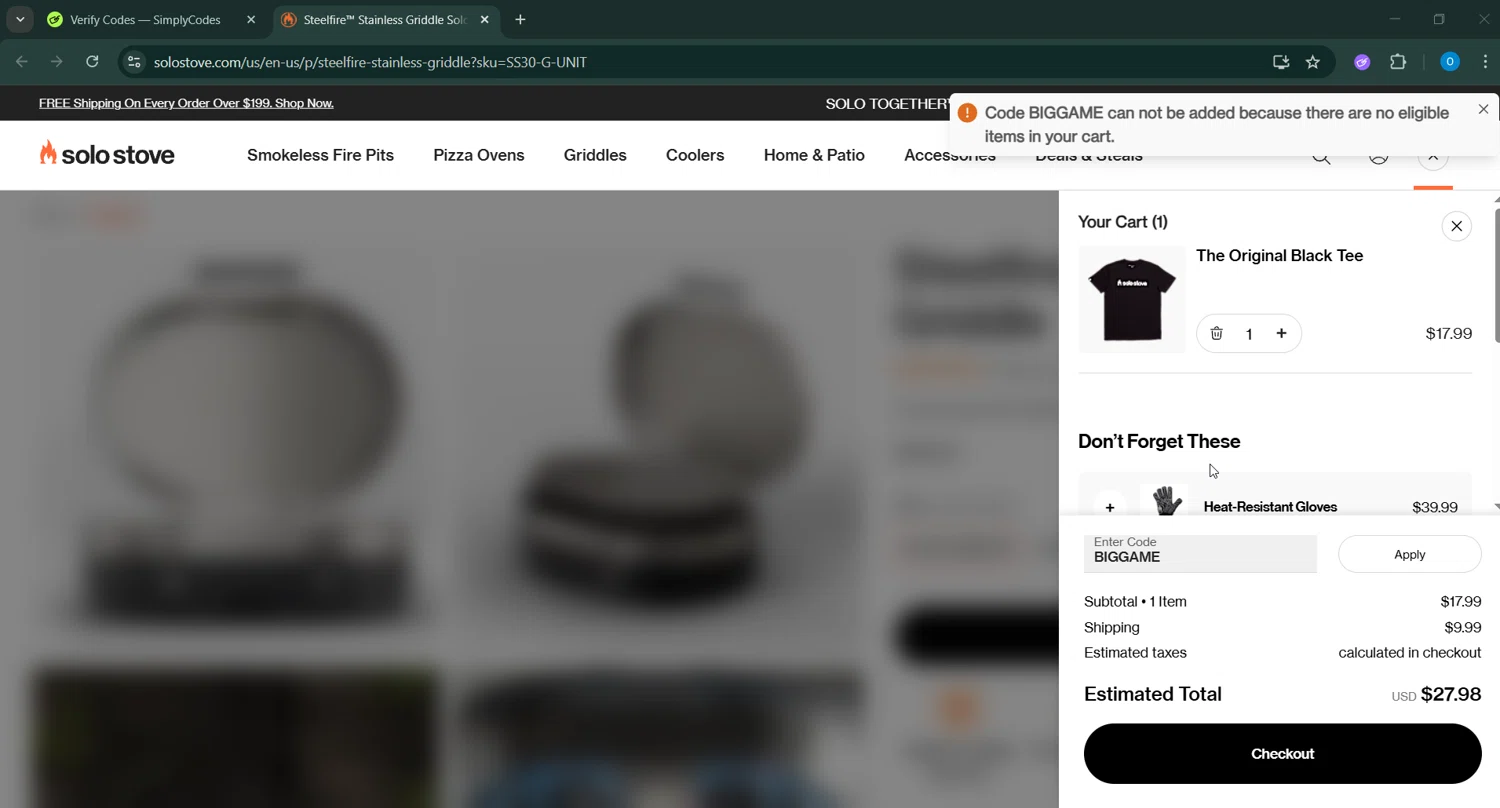Open Chrome profile avatar

[1450, 62]
